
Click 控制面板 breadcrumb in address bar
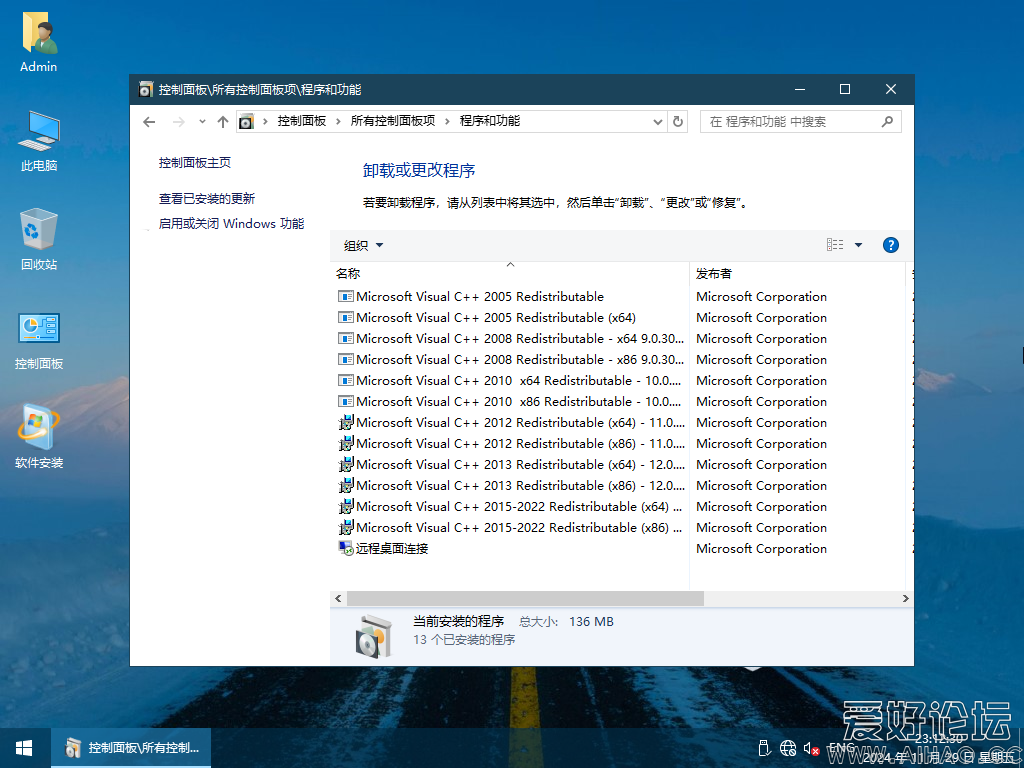pos(302,121)
